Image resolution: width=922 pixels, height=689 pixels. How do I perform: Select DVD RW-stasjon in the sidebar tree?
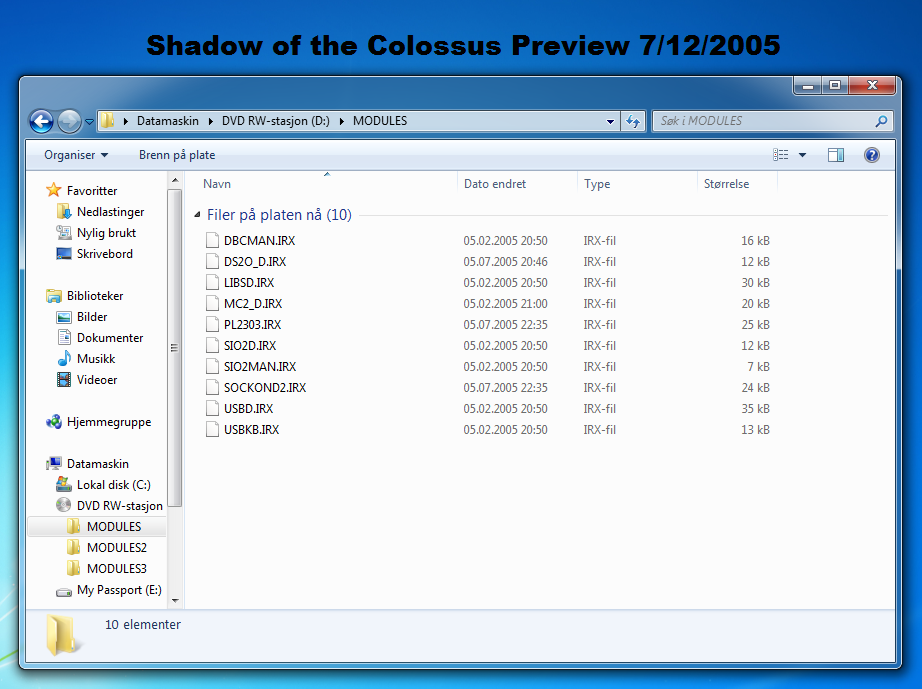[119, 506]
